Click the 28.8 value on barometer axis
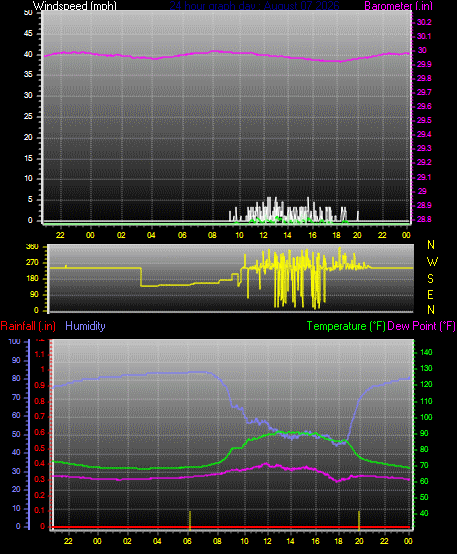This screenshot has width=457, height=554. (424, 219)
